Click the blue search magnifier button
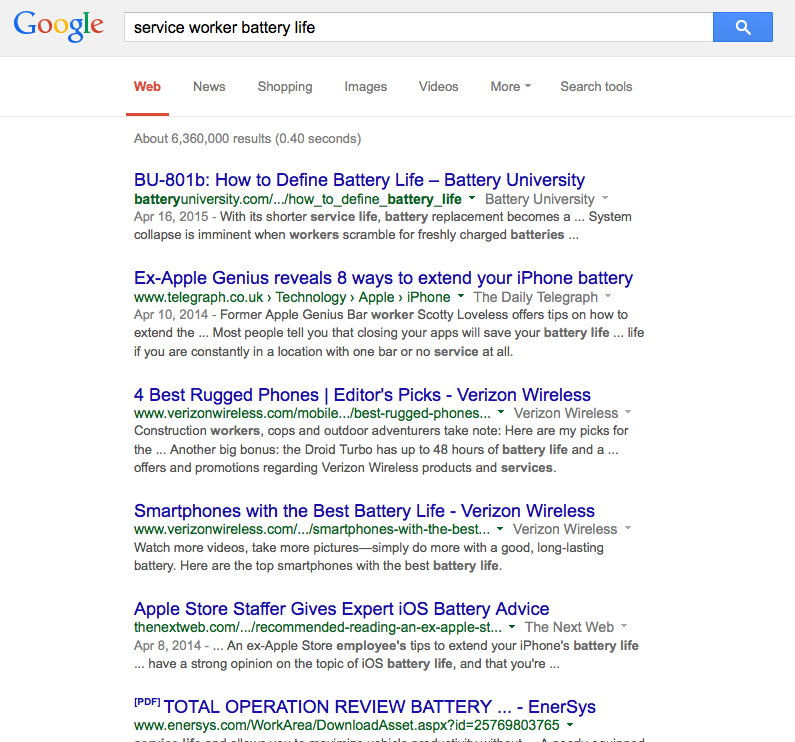The width and height of the screenshot is (795, 742). click(742, 27)
